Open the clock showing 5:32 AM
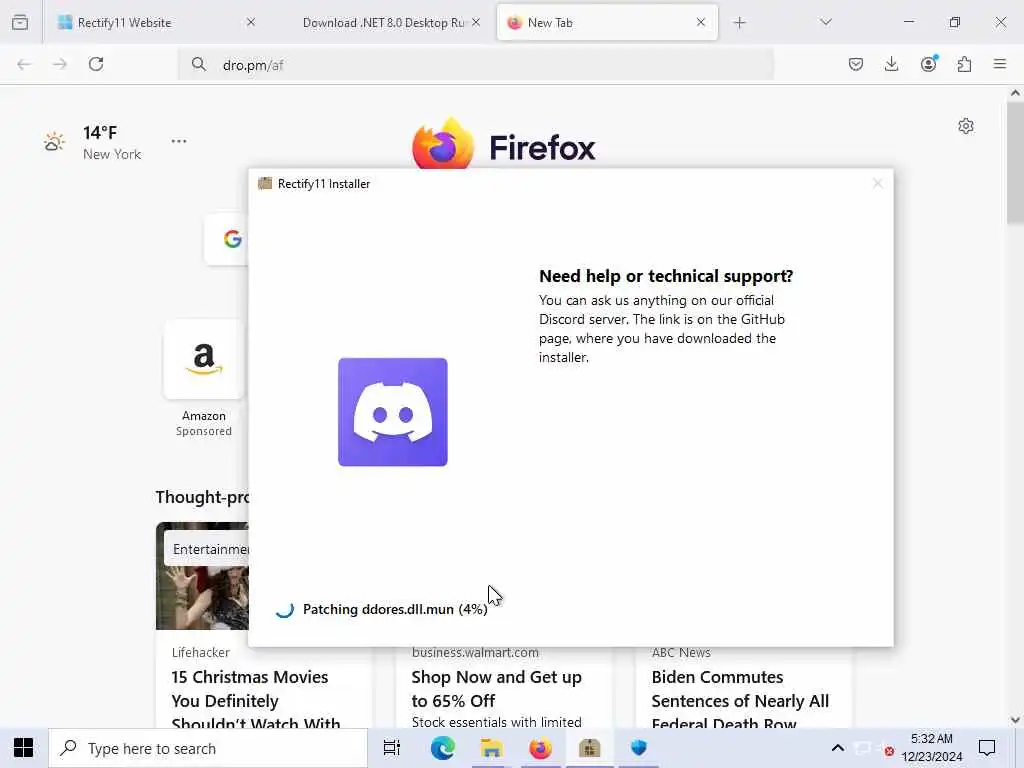This screenshot has width=1024, height=768. tap(932, 748)
